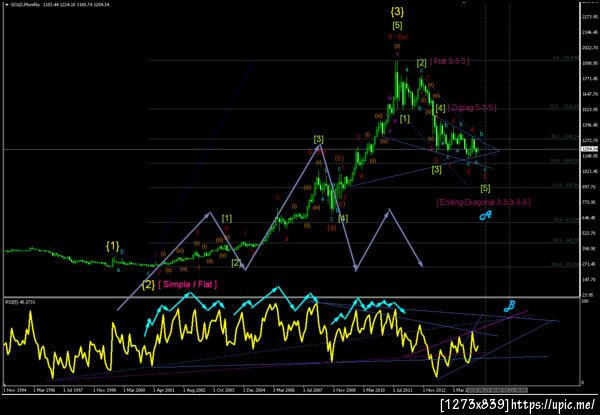The width and height of the screenshot is (600, 415).
Task: Select the red '5 - Ext' label under [5]
Action: pos(398,37)
